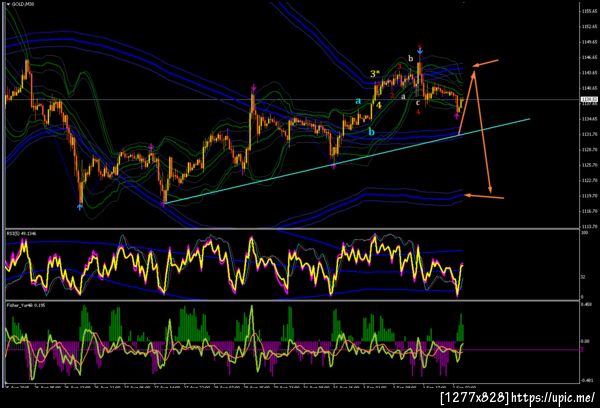Image resolution: width=600 pixels, height=408 pixels.
Task: Select the cyan wave label 'b'
Action: 371,132
